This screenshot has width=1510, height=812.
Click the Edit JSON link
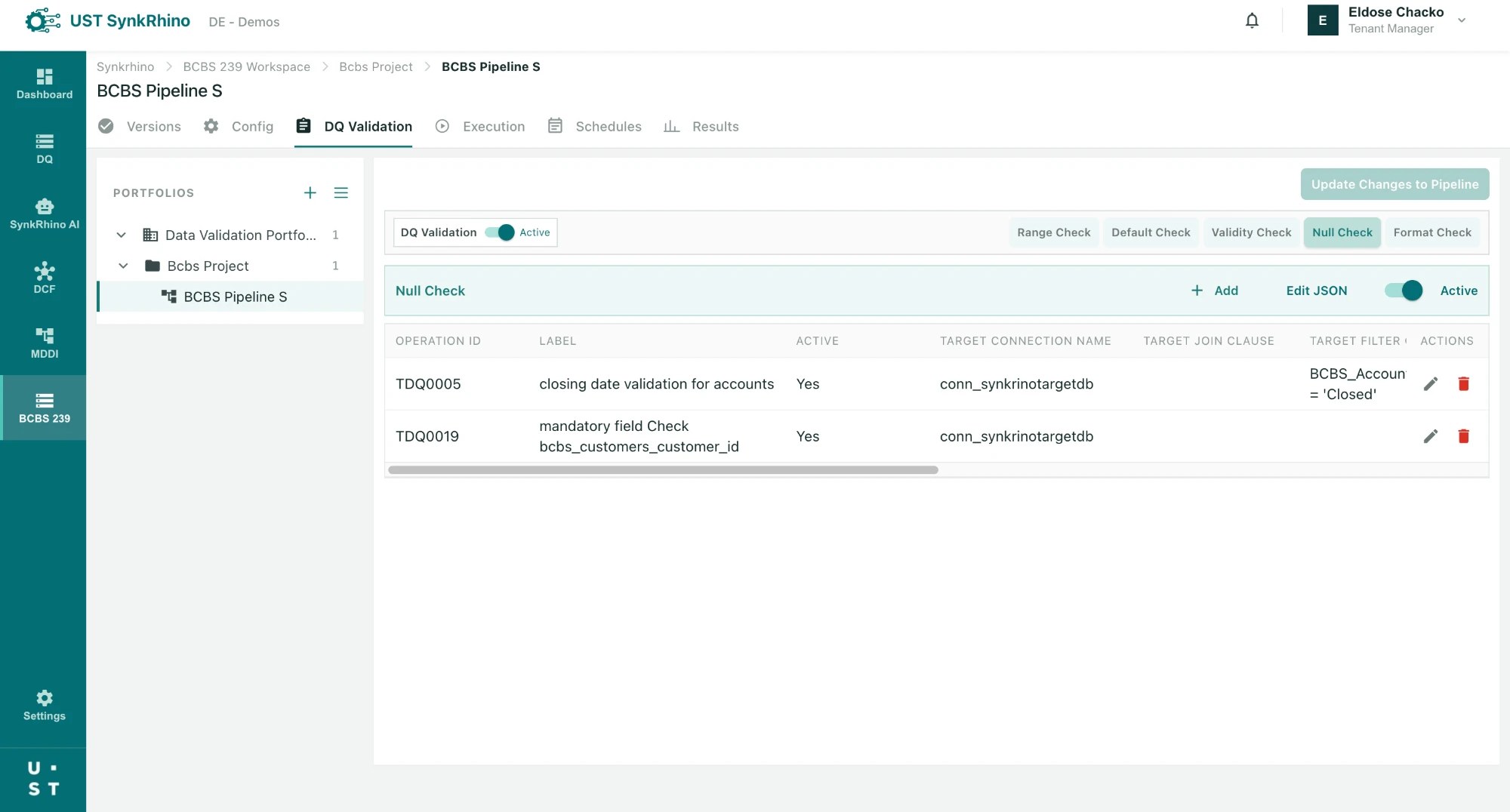pyautogui.click(x=1317, y=291)
